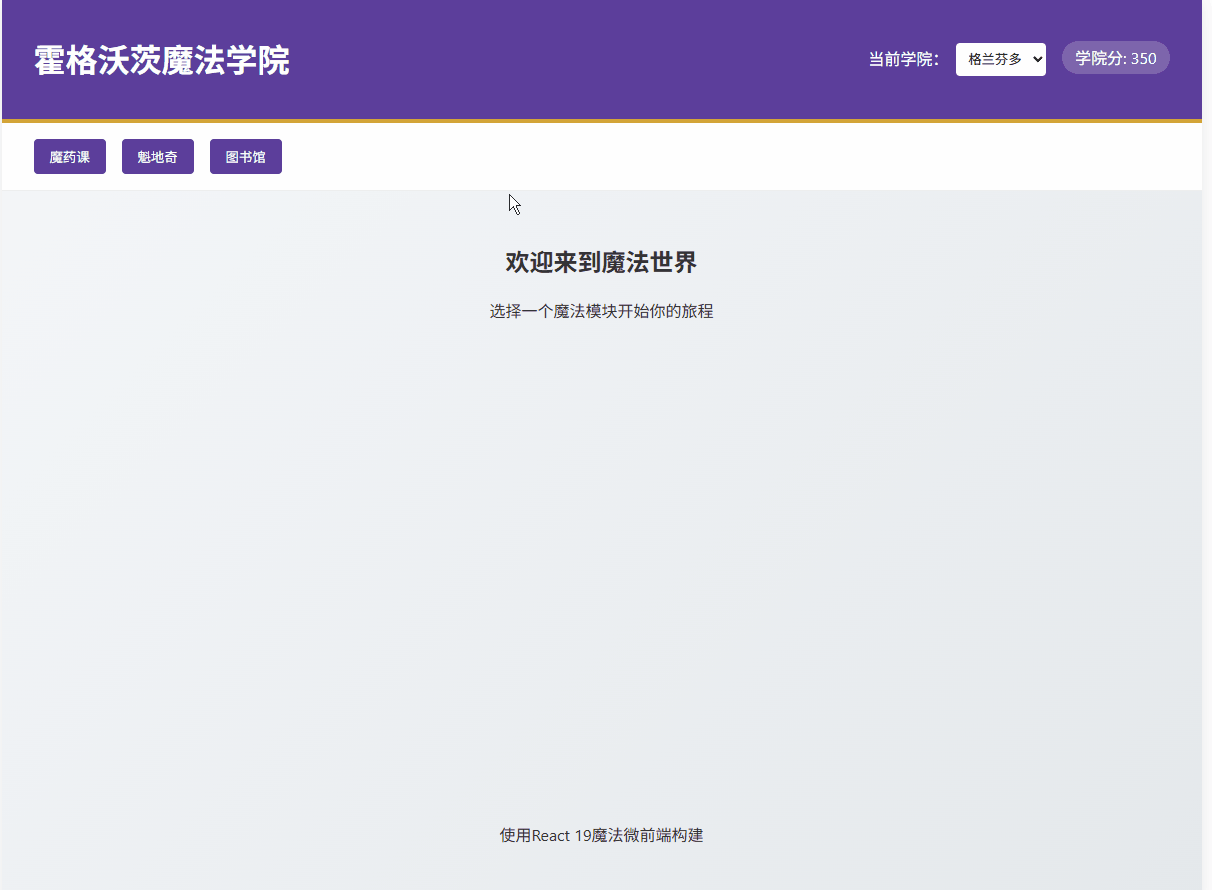Screen dimensions: 1212x890
Task: Click the 学院分: 350 badge
Action: pos(1116,58)
